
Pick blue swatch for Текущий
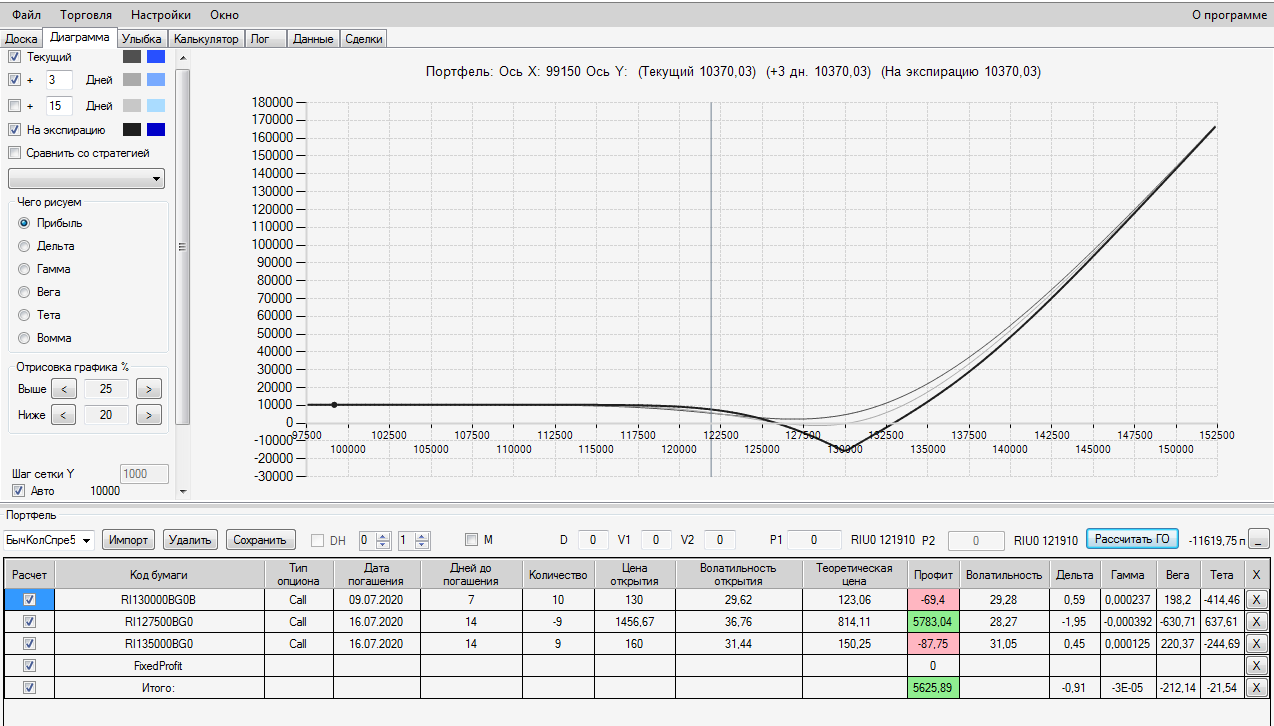tap(156, 57)
